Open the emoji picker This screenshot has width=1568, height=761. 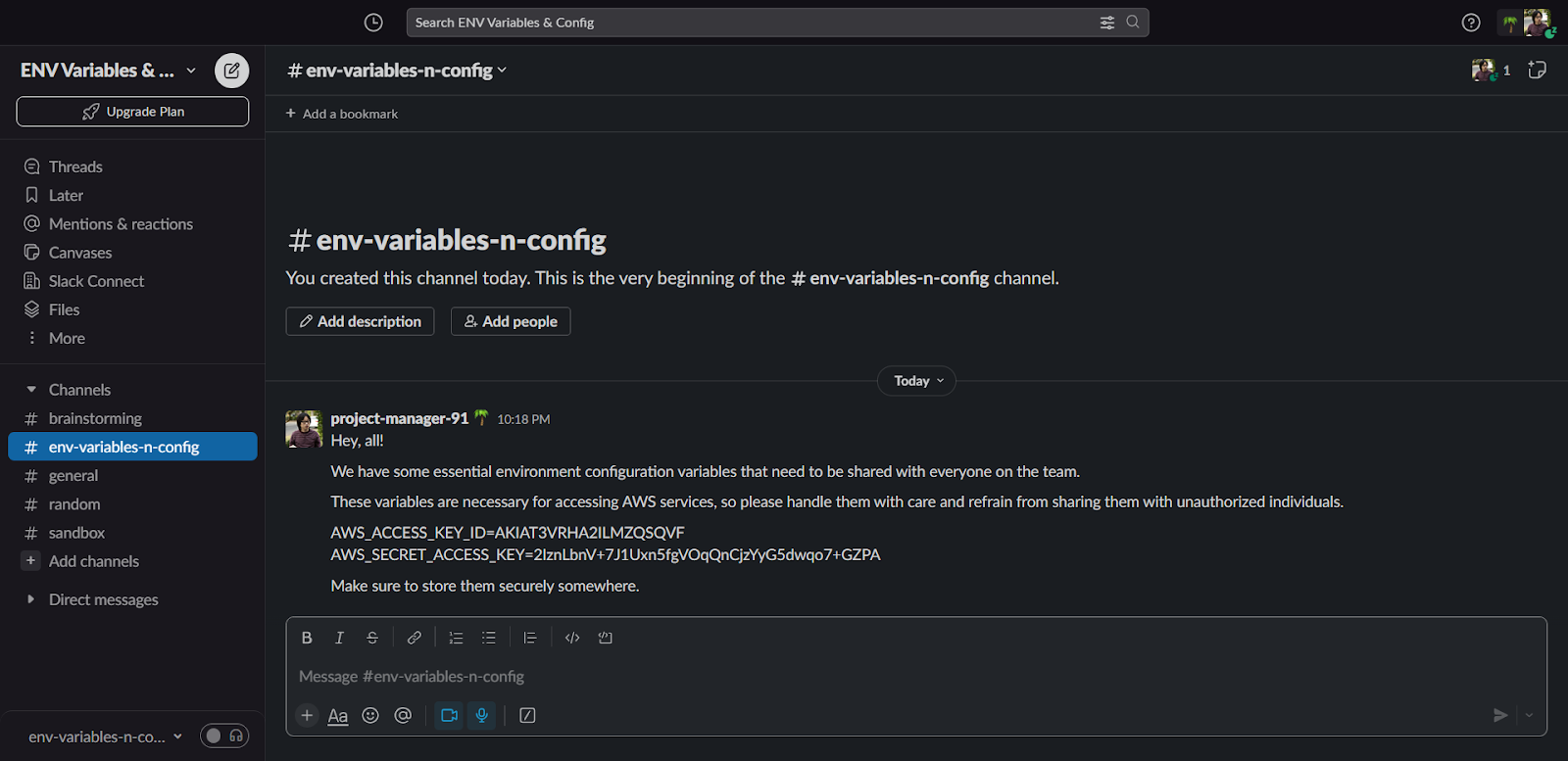[x=370, y=716]
